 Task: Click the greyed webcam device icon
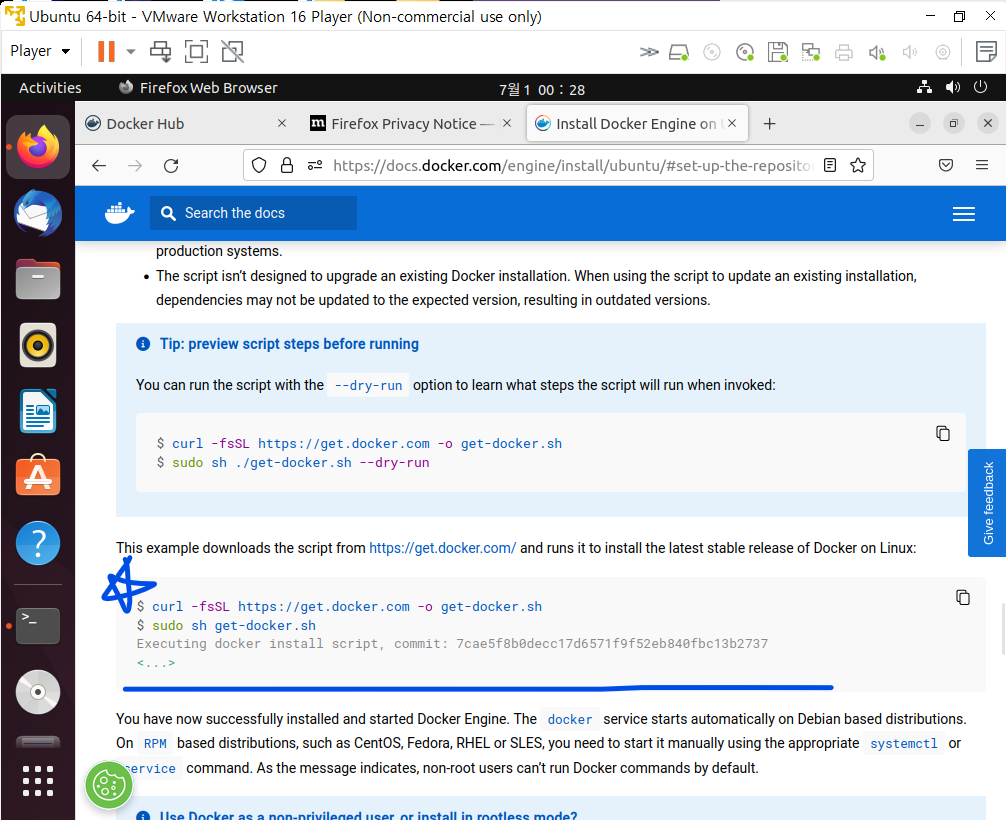(942, 52)
